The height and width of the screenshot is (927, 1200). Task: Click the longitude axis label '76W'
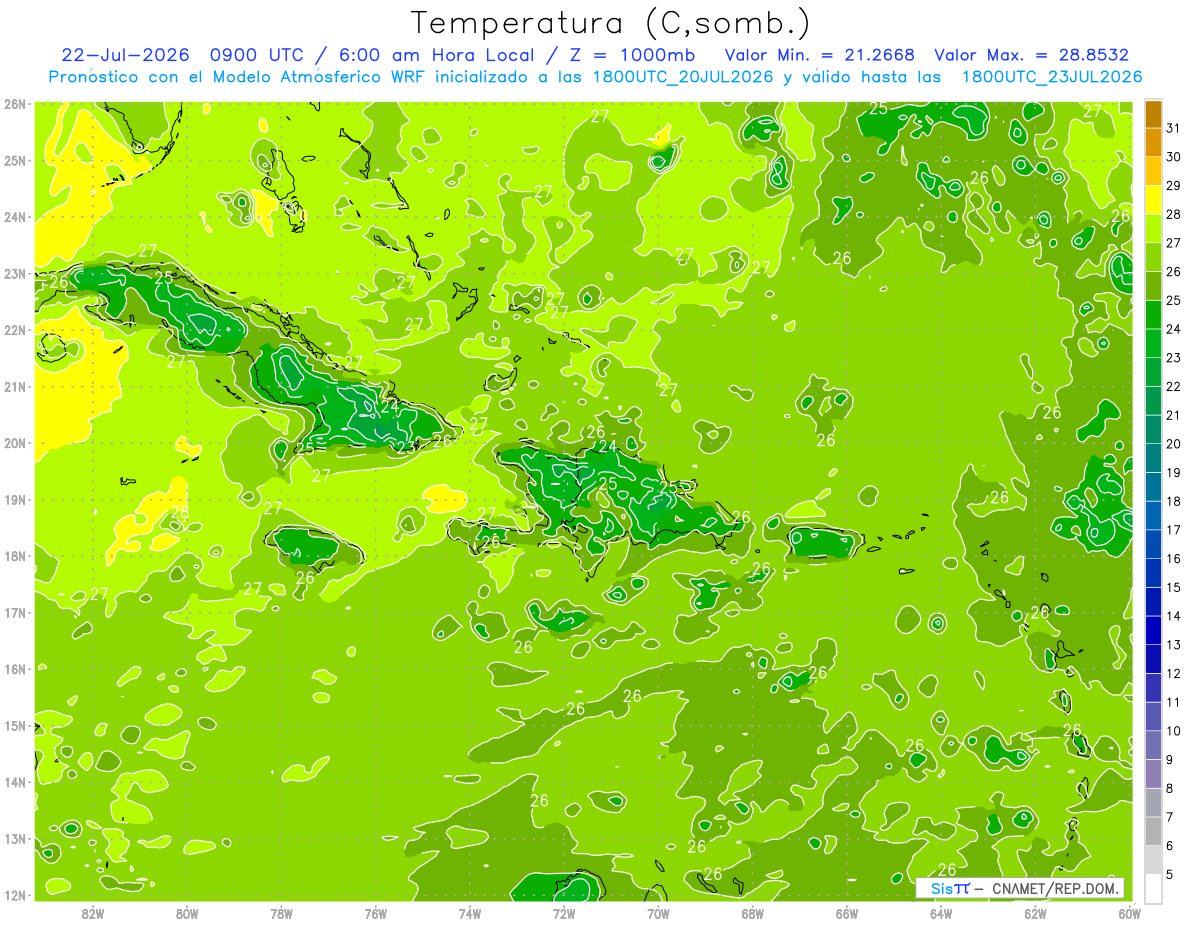tap(375, 913)
